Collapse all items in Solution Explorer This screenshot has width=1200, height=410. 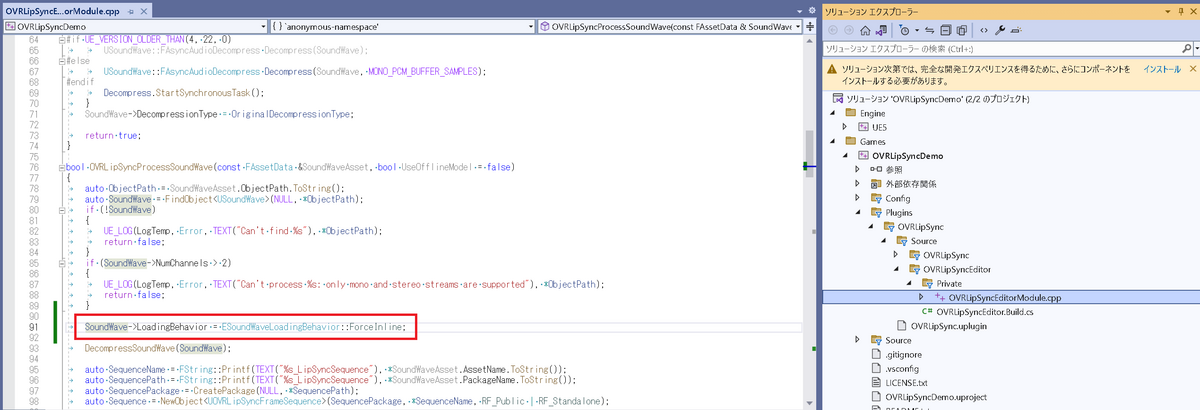click(945, 30)
